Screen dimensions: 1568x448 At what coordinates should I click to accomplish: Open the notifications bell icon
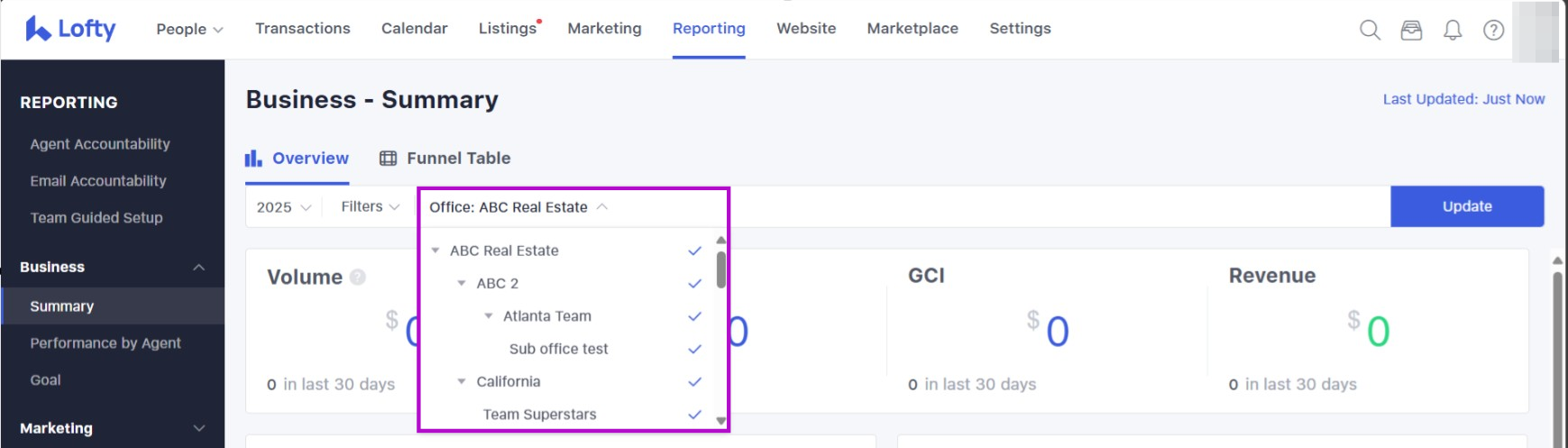tap(1453, 30)
